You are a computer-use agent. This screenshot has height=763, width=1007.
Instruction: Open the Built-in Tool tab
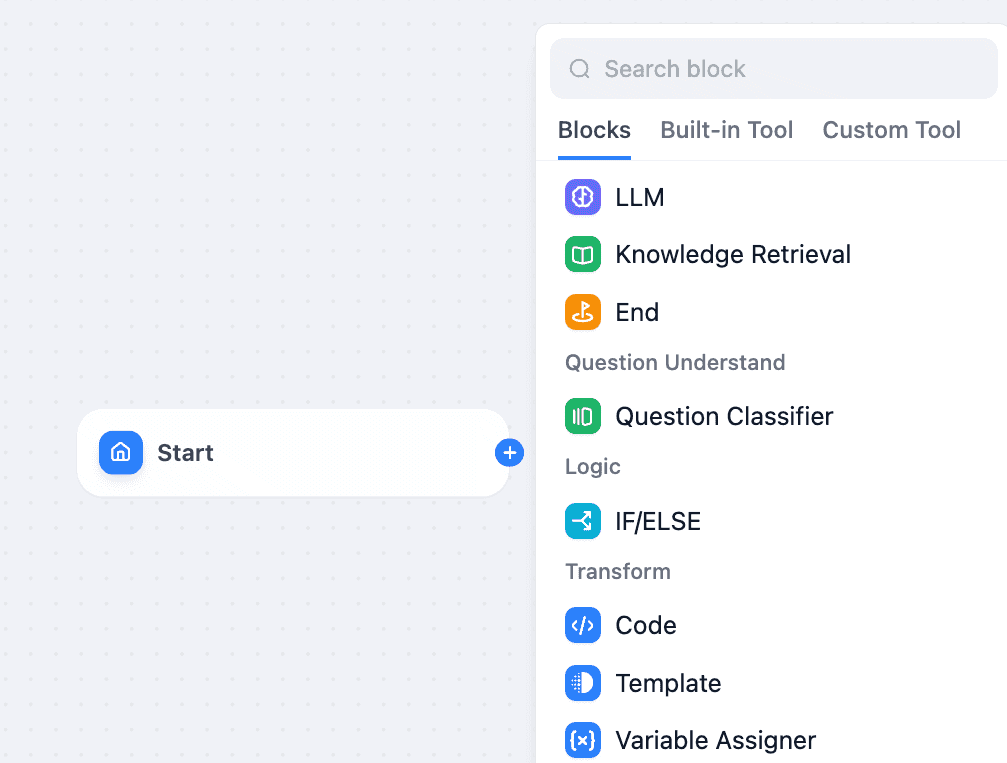[726, 130]
